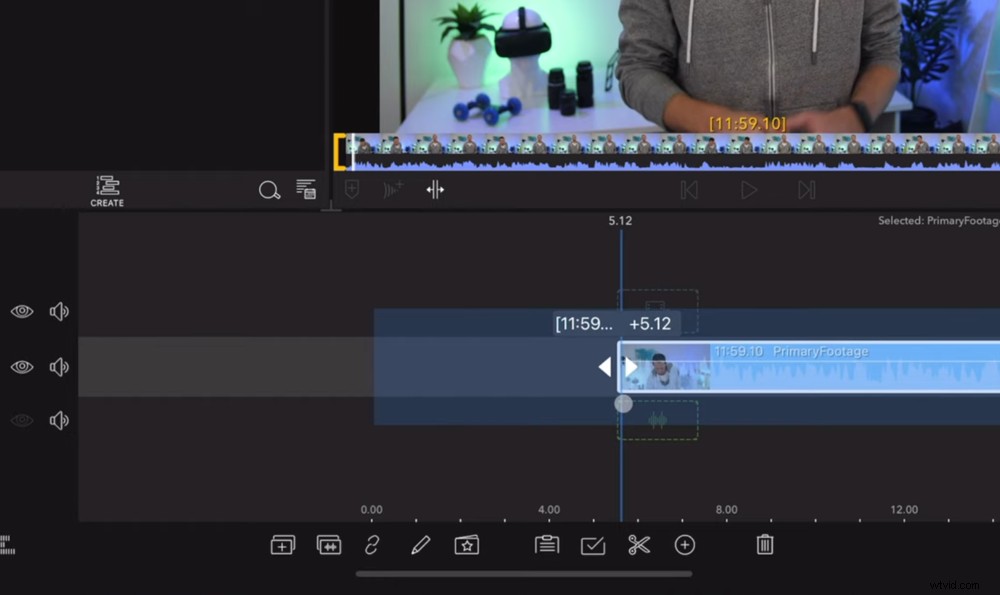Open the library search magnifier
1000x595 pixels.
pos(269,190)
